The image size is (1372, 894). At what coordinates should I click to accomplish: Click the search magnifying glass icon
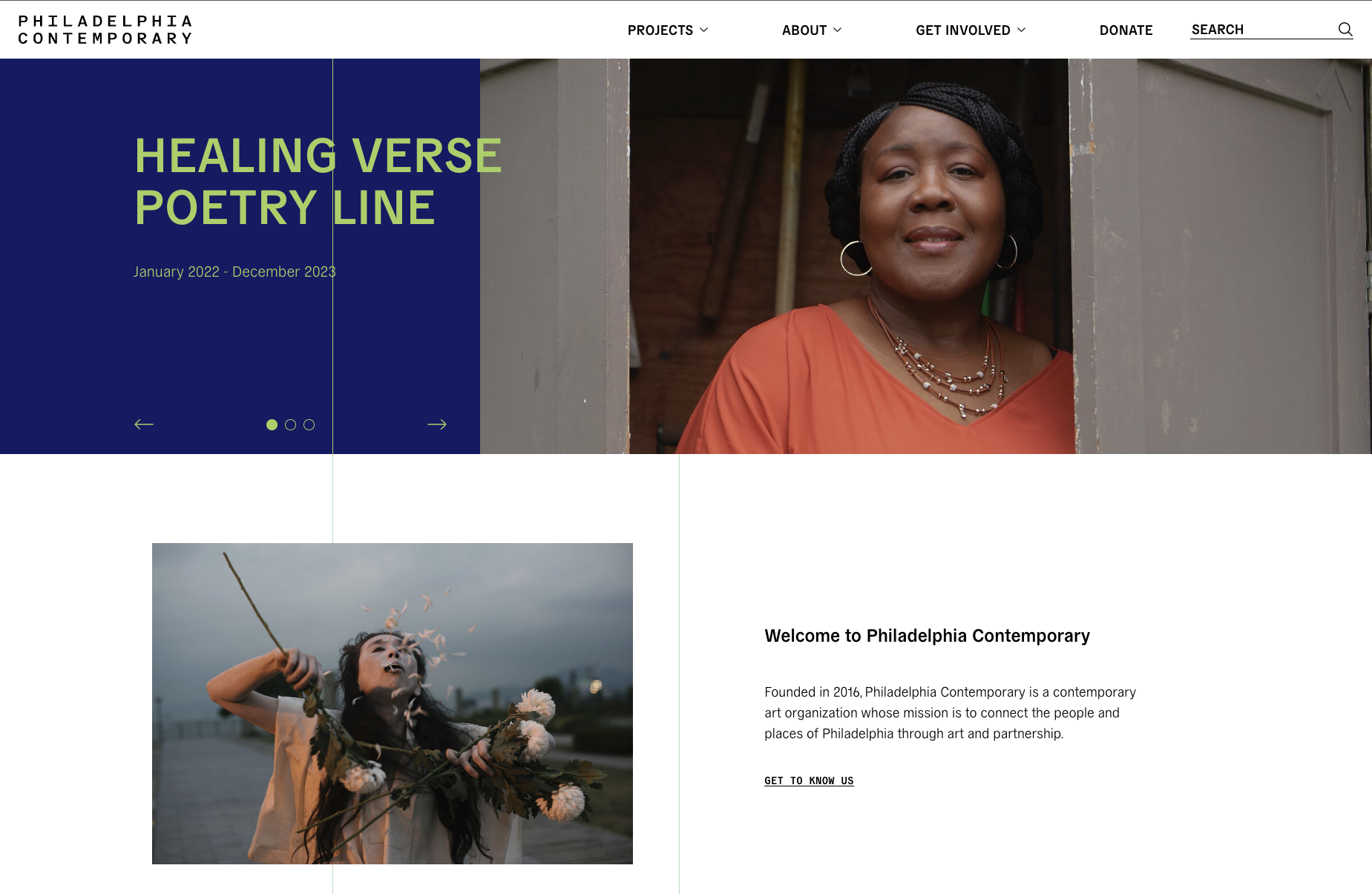1345,30
